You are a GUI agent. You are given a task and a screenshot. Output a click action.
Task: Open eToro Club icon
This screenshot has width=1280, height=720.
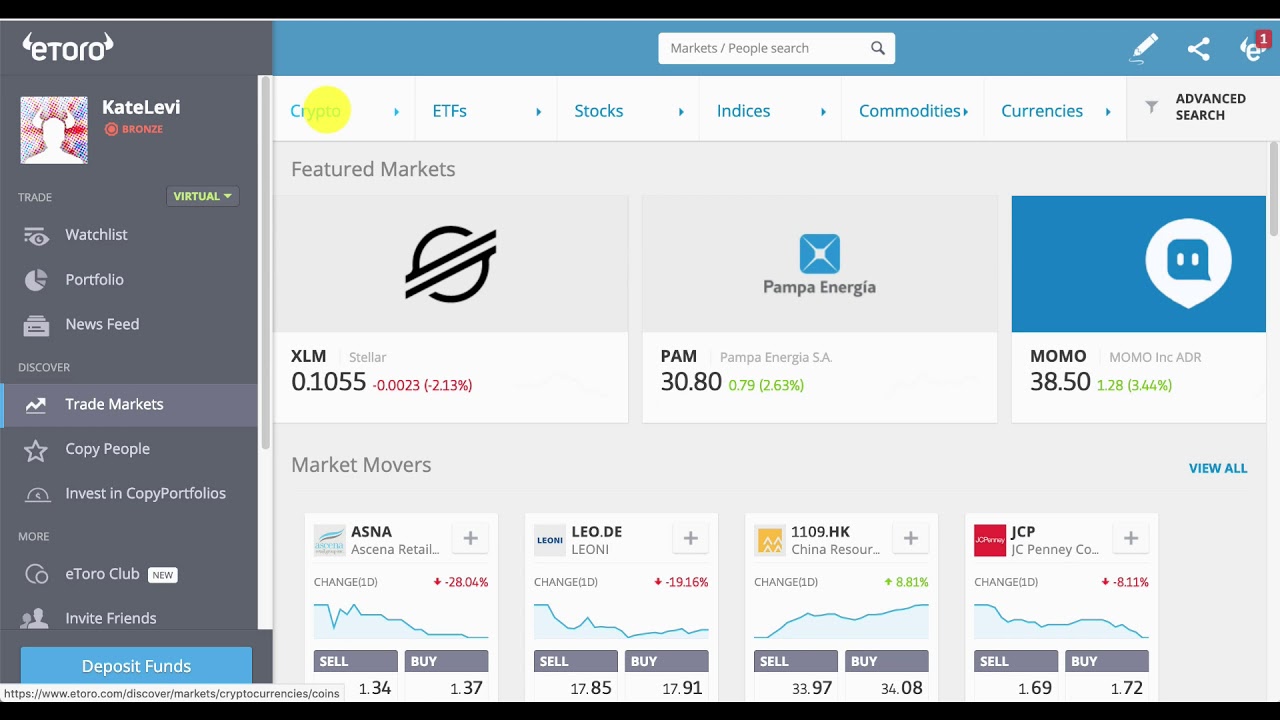point(36,574)
